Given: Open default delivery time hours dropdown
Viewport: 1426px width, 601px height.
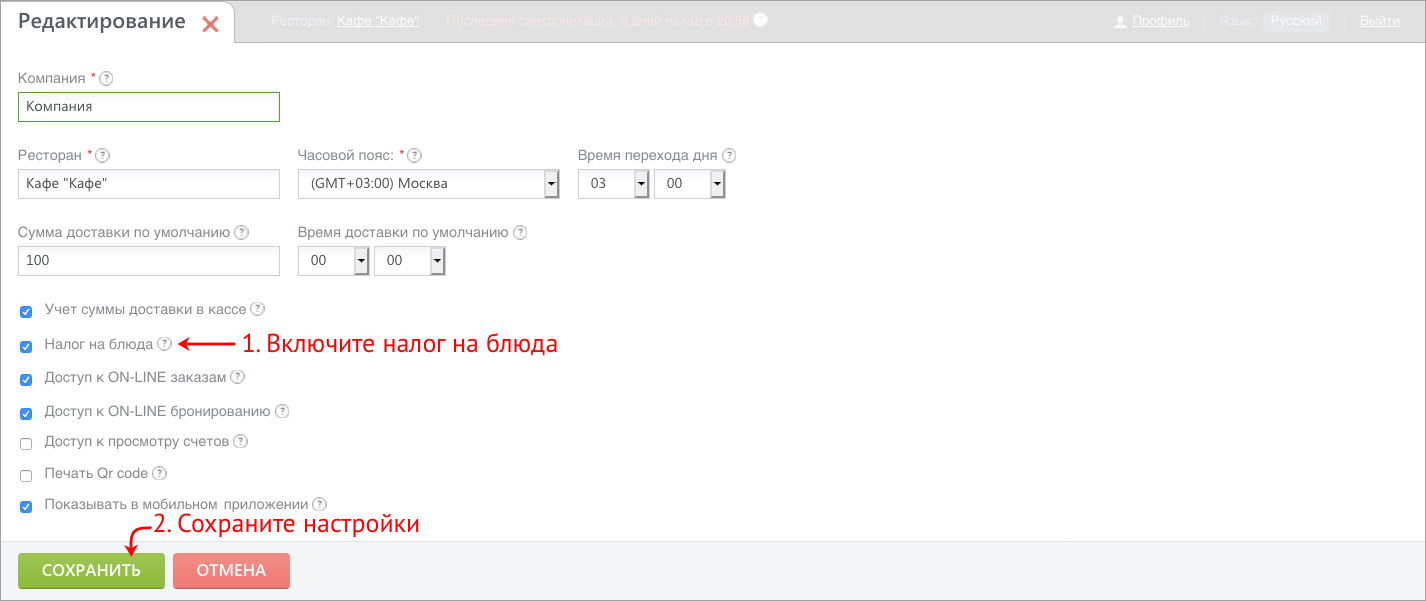Looking at the screenshot, I should [334, 260].
